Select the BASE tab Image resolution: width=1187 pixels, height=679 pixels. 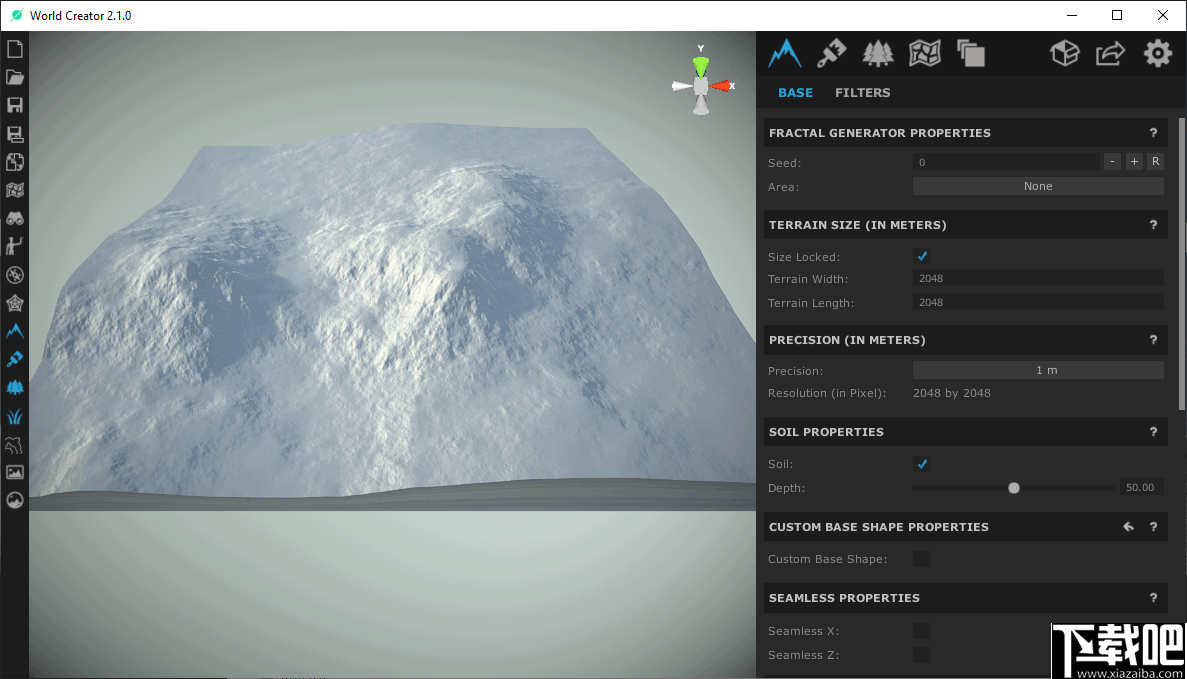[795, 93]
